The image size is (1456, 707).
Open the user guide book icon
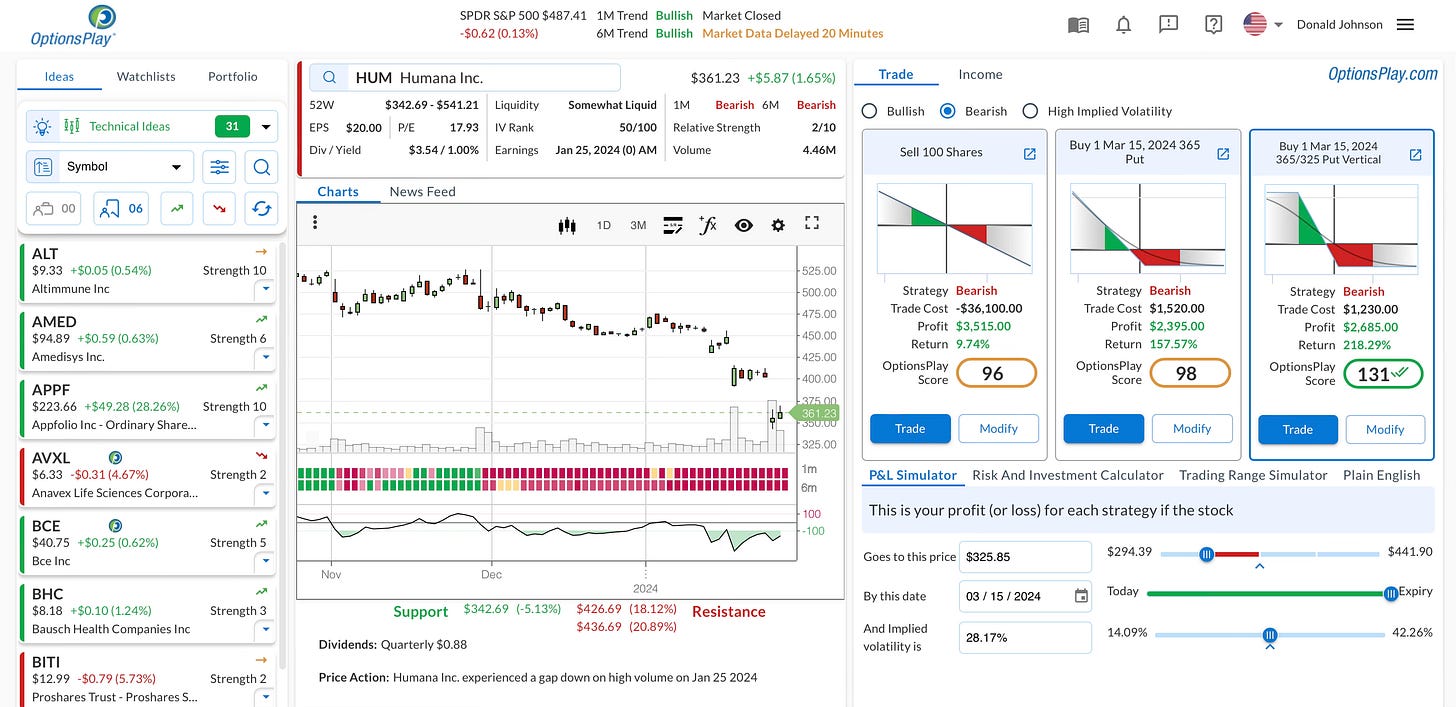click(x=1078, y=25)
